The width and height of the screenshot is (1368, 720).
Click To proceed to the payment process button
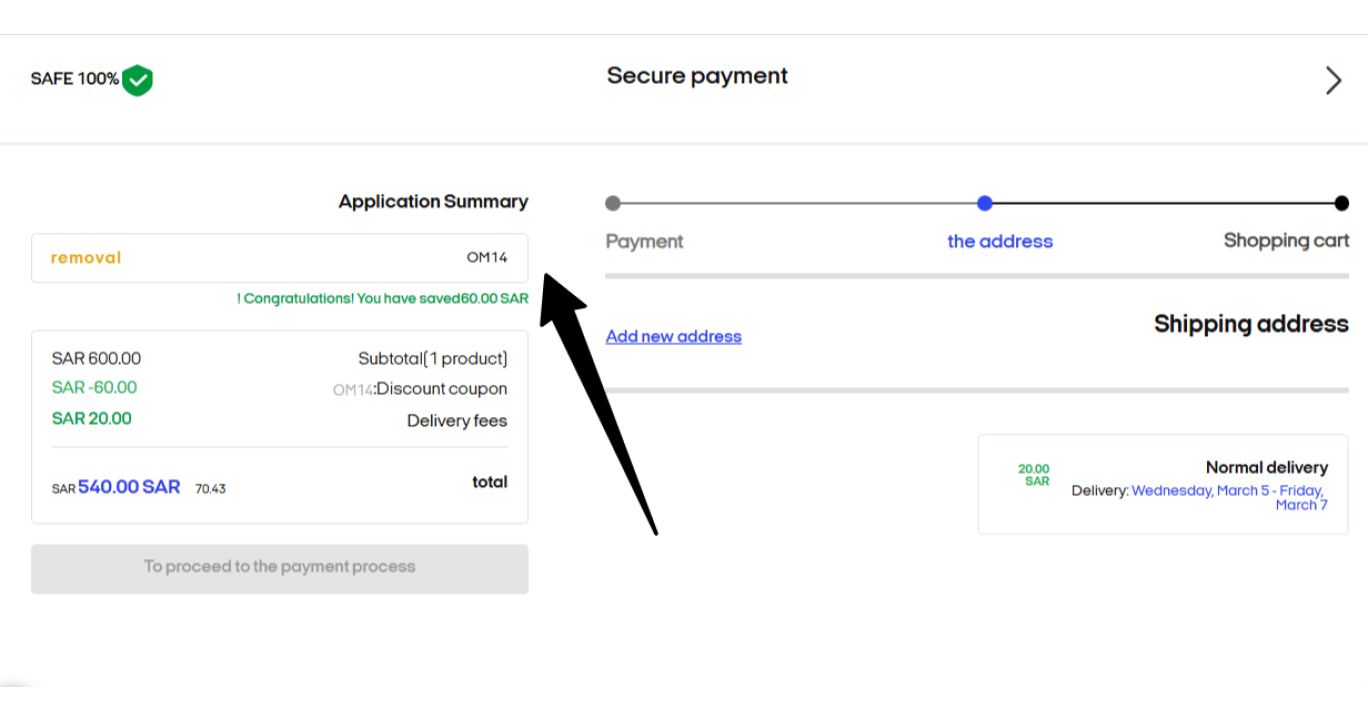[x=280, y=569]
